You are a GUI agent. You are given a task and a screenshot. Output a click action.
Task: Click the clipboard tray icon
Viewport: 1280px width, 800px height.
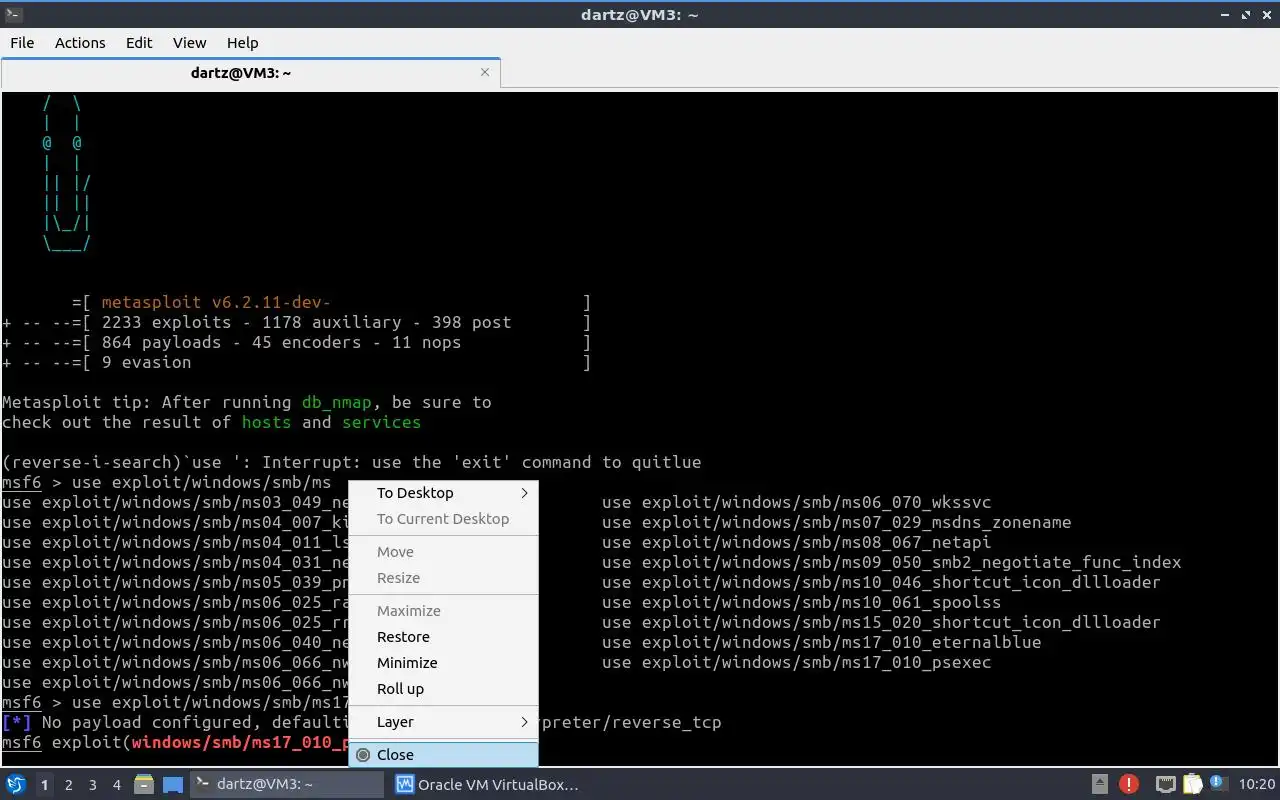pyautogui.click(x=1192, y=785)
